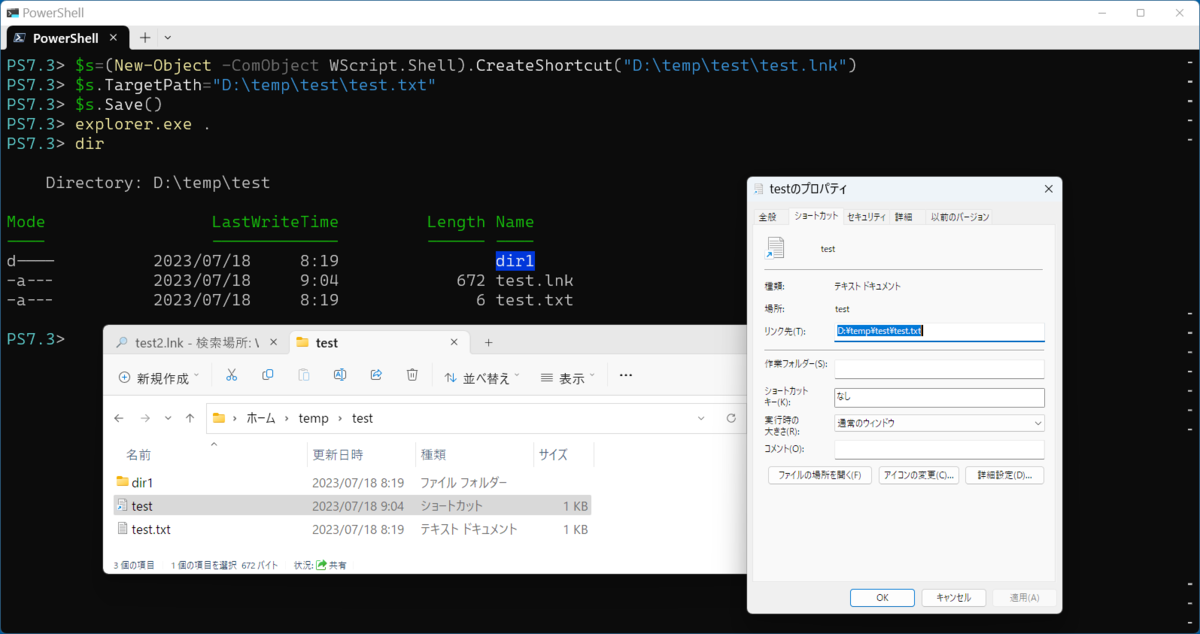Click the リンク先 target path field
Image resolution: width=1200 pixels, height=634 pixels.
[x=940, y=331]
